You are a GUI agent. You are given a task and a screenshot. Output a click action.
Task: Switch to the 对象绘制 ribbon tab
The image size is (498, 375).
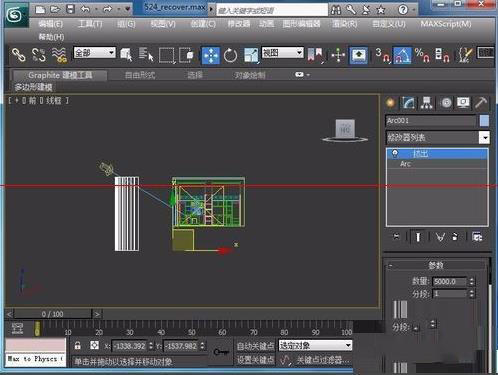pyautogui.click(x=250, y=75)
